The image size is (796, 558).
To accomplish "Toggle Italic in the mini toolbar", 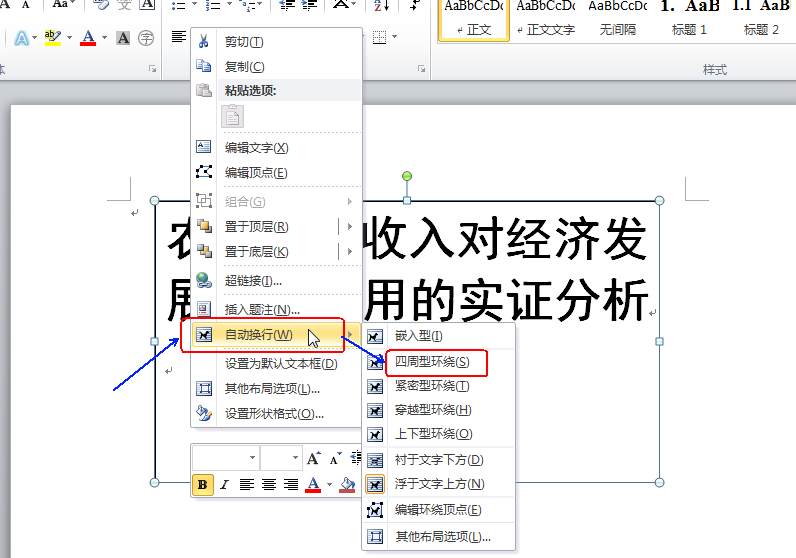I will coord(225,485).
